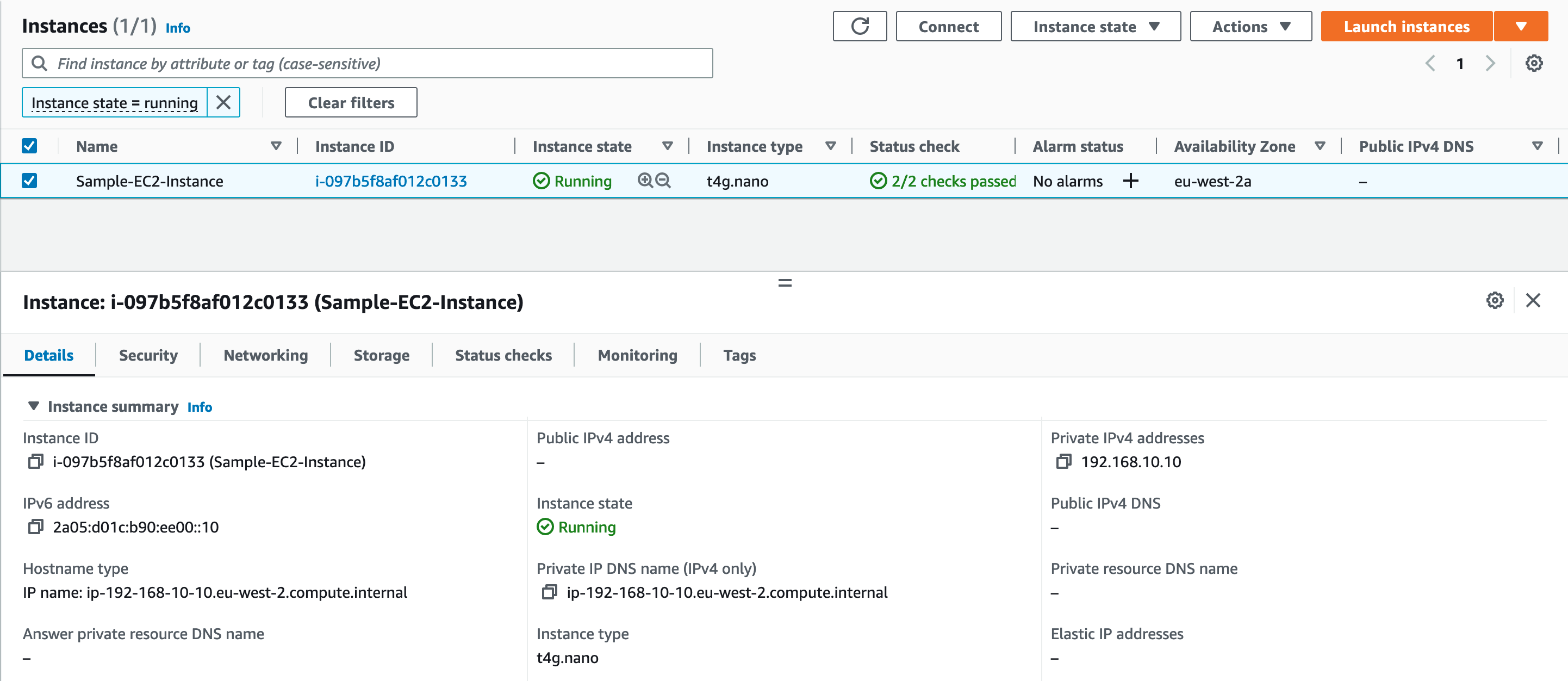The height and width of the screenshot is (681, 1568).
Task: Click the Connect button
Action: [948, 26]
